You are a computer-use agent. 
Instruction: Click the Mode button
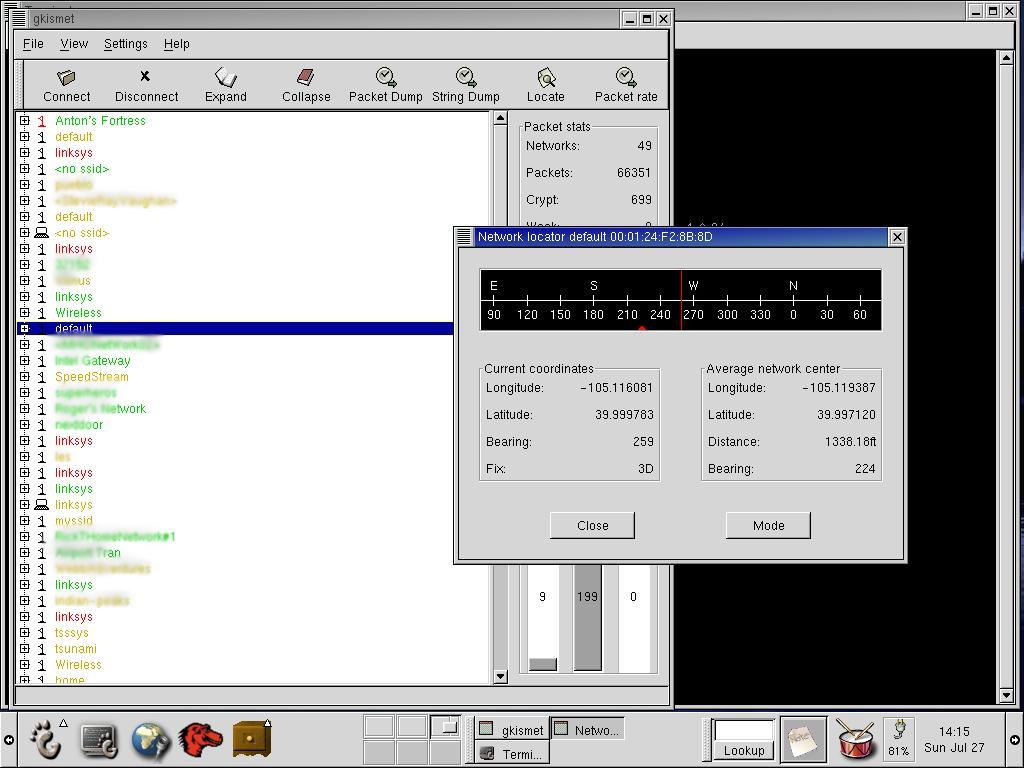(768, 525)
